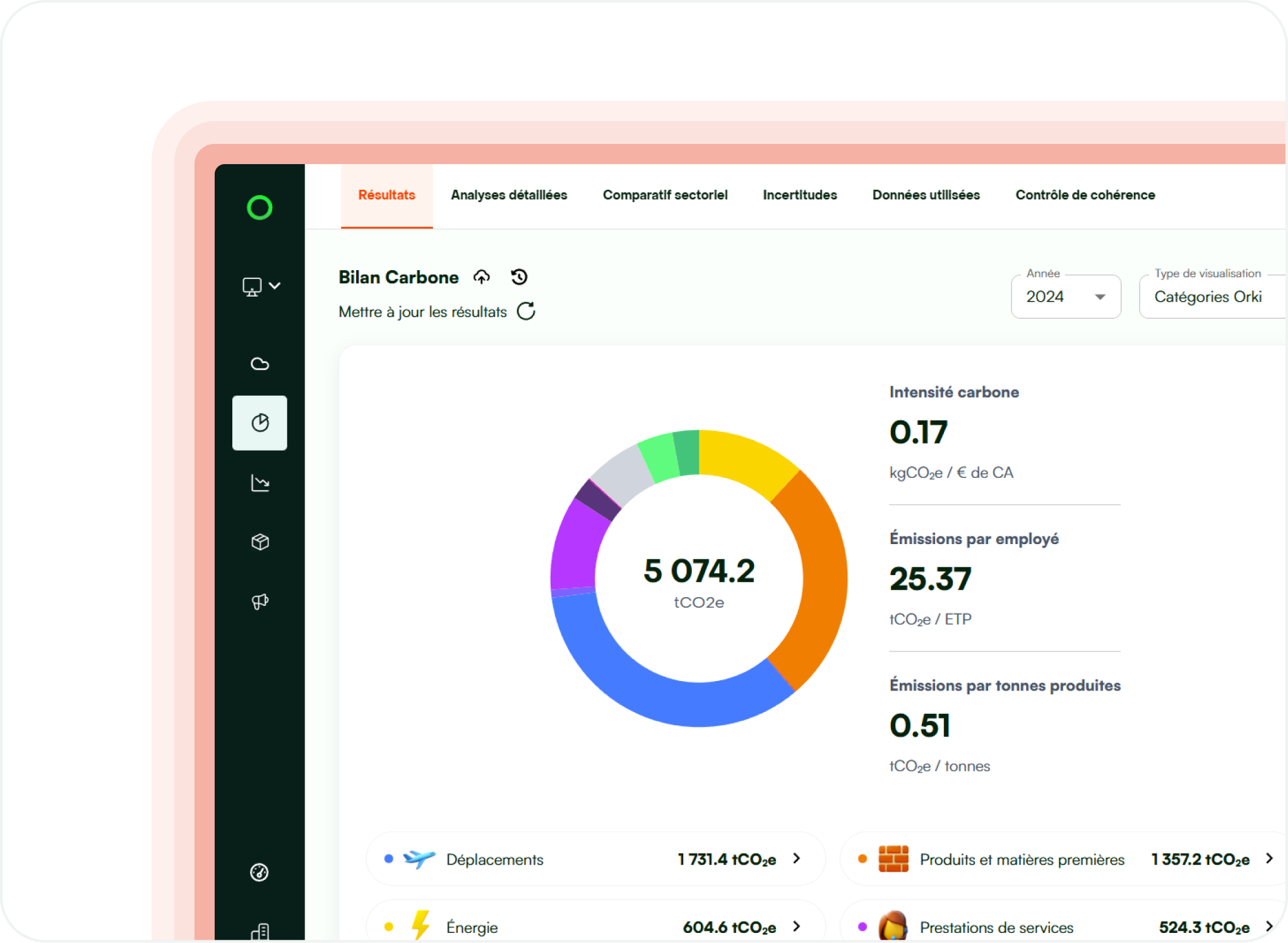Click the green Orki circle logo
Image resolution: width=1288 pixels, height=943 pixels.
[259, 208]
